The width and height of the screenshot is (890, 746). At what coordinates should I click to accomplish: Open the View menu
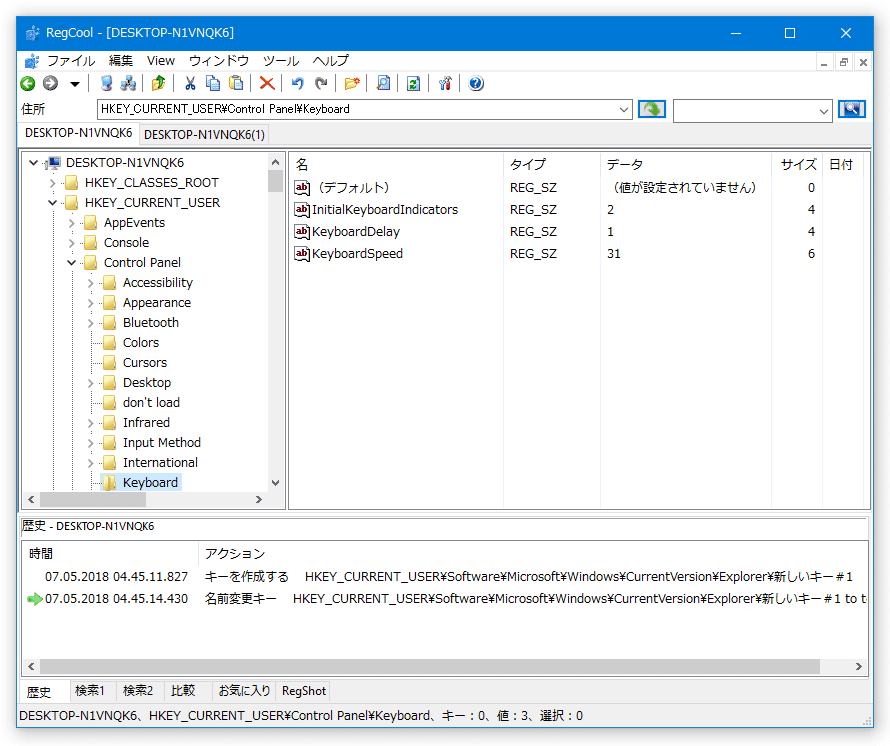[x=161, y=61]
